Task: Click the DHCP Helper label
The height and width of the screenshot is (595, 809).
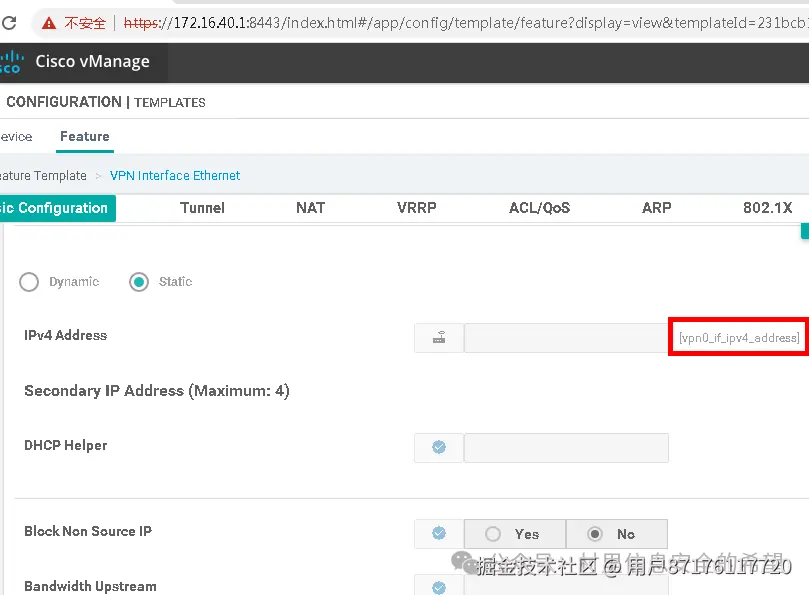Action: coord(66,445)
